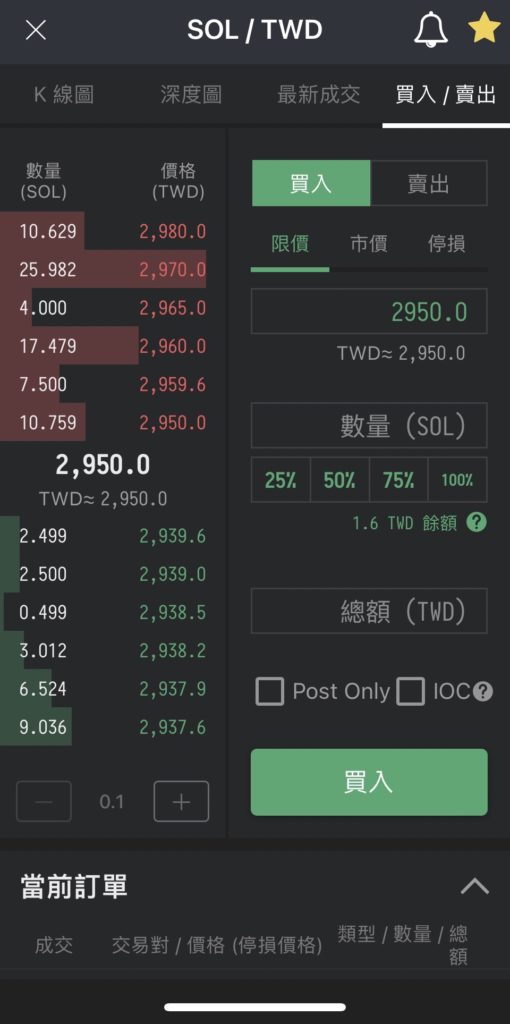Decrease price grouping with minus button
Viewport: 510px width, 1024px height.
pos(44,801)
